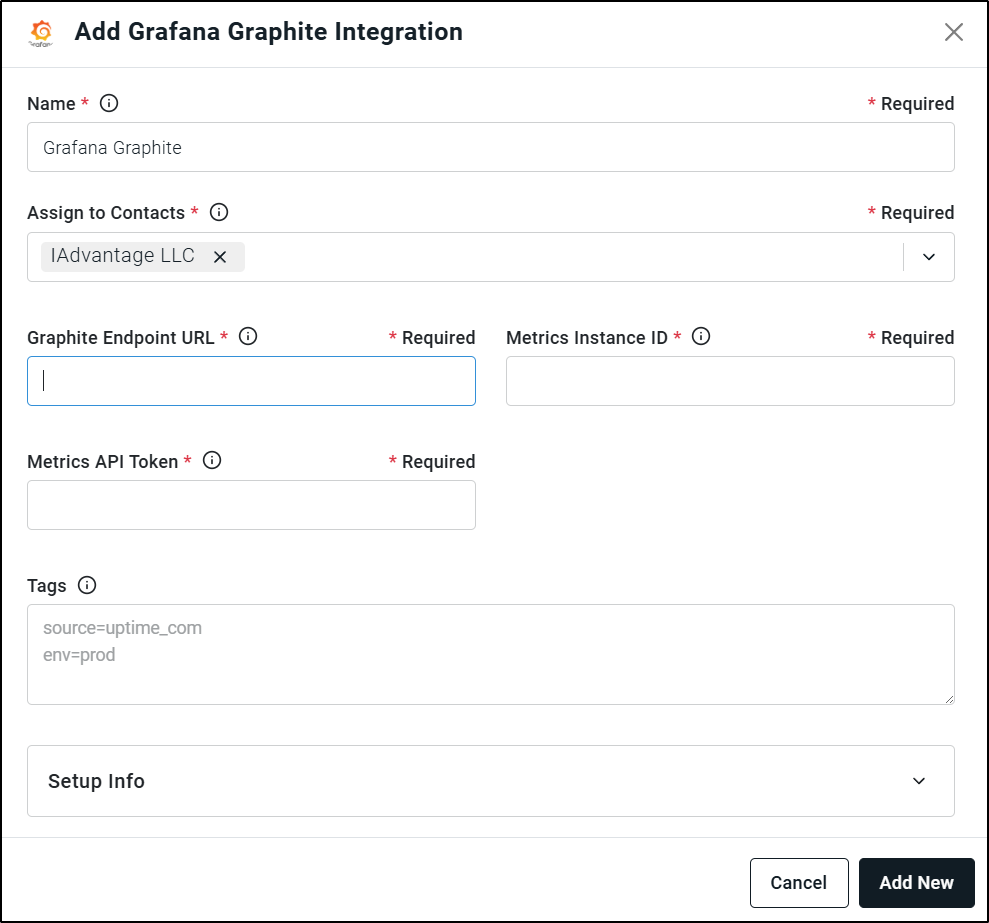Open the info icon next to Name
The image size is (989, 923).
(x=109, y=103)
